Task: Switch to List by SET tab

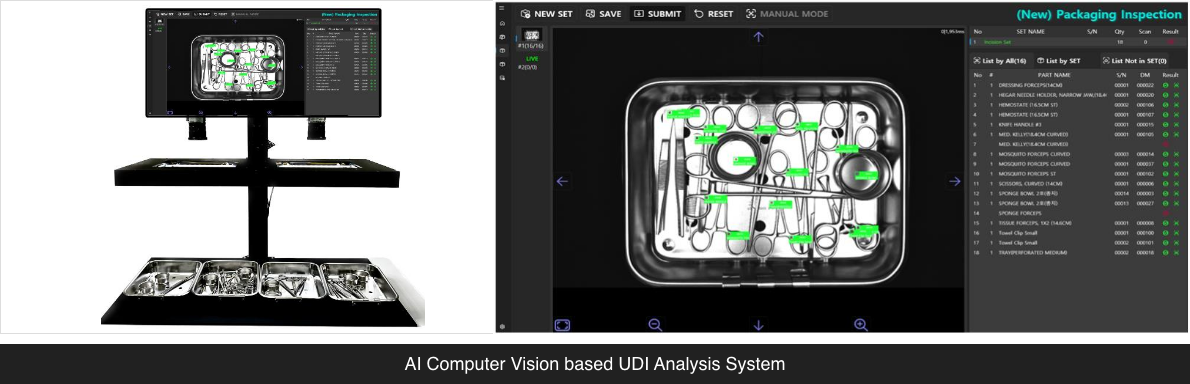Action: (x=1058, y=60)
